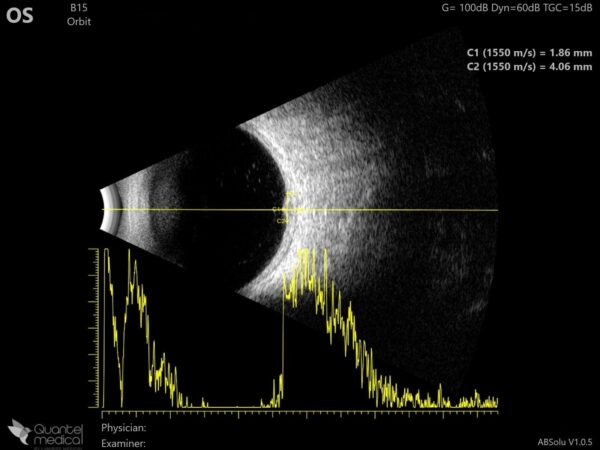600x450 pixels.
Task: Click the ABSolu V1.0.5 version text
Action: [564, 441]
